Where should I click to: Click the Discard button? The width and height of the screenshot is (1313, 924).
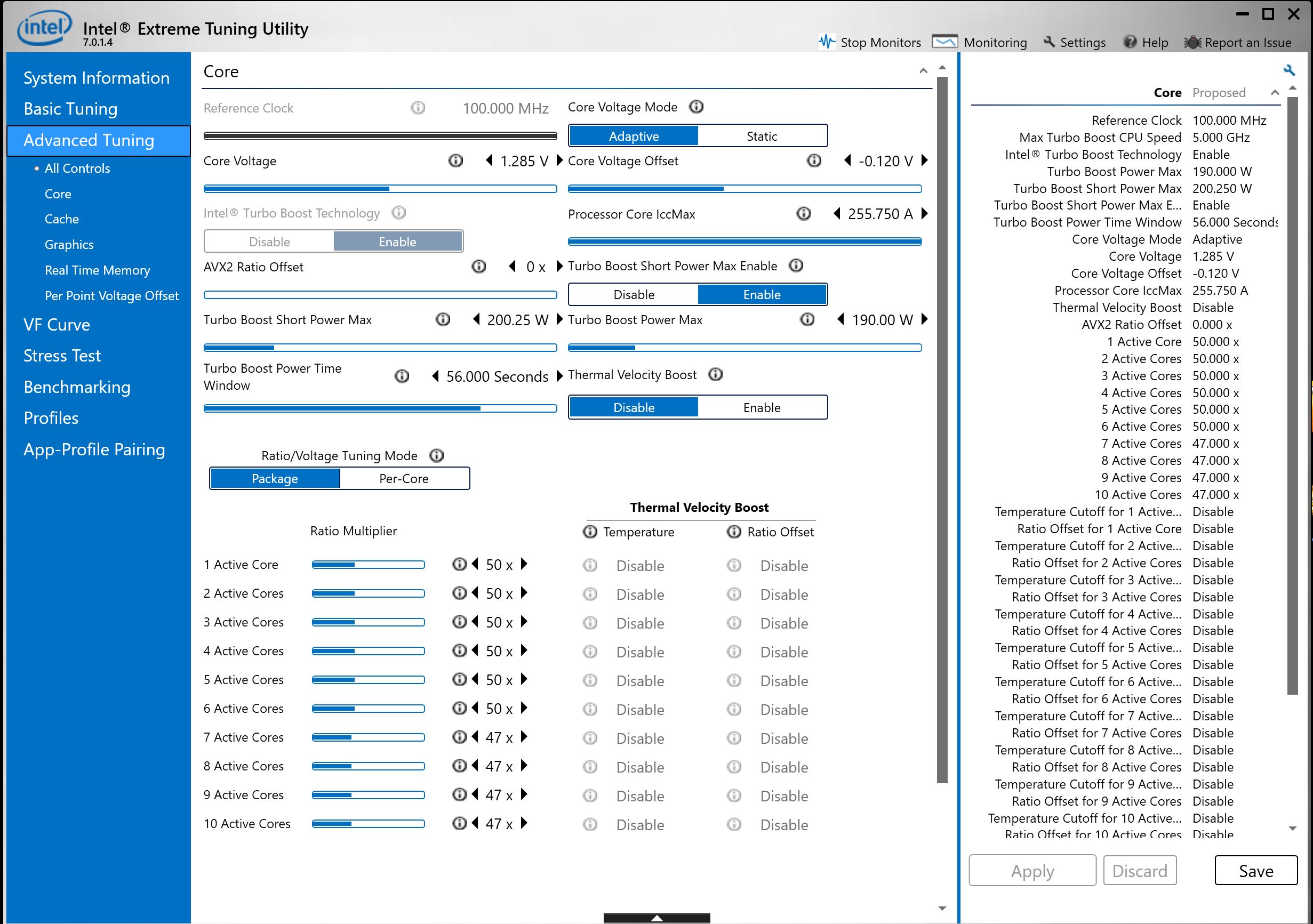click(1140, 871)
